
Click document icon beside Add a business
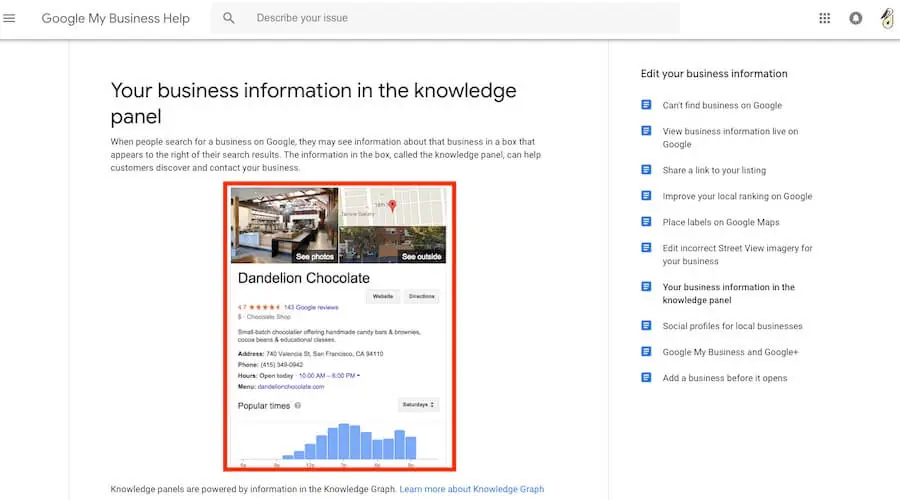pos(646,377)
